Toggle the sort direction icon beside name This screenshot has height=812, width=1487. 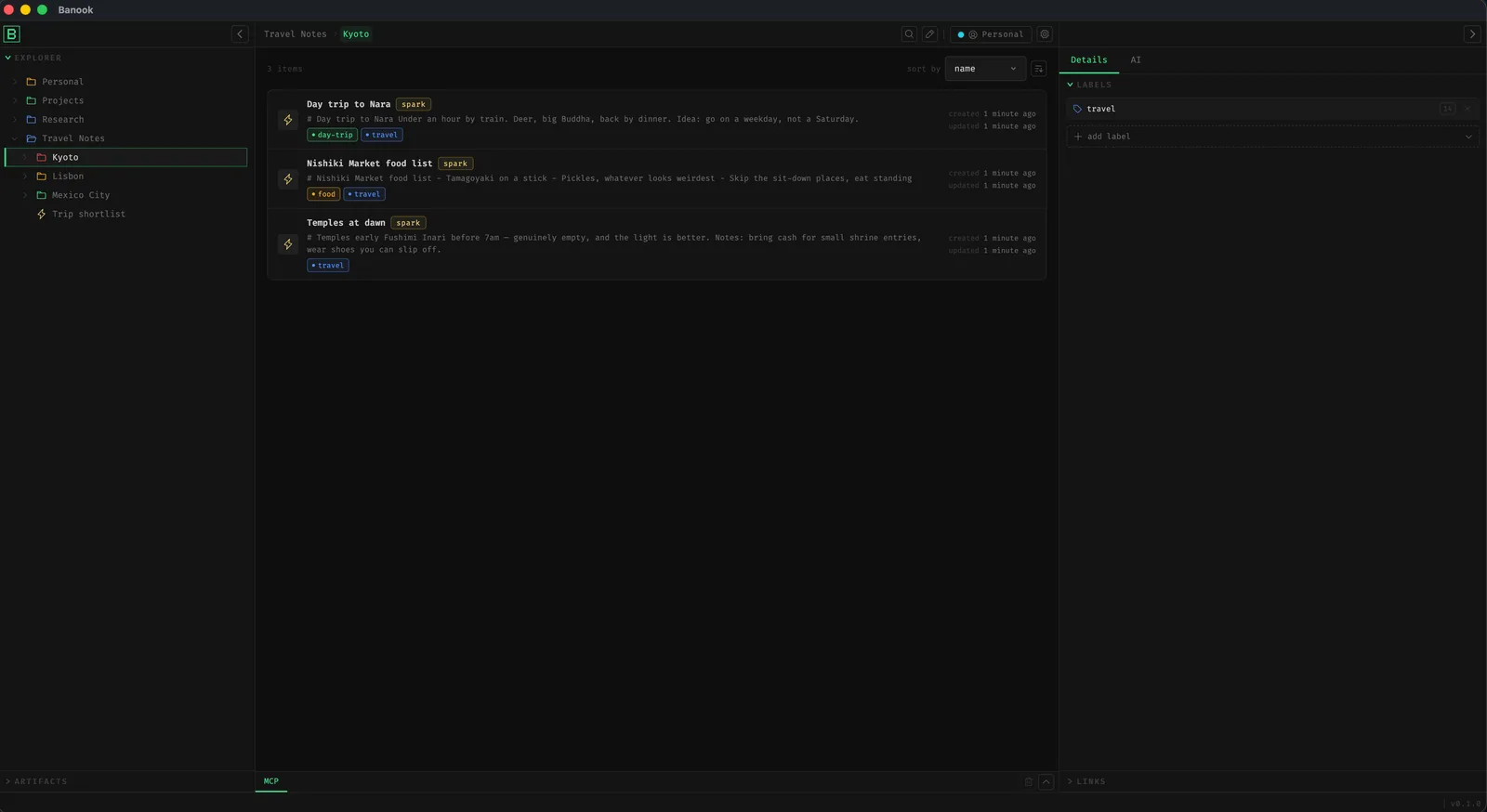1039,69
